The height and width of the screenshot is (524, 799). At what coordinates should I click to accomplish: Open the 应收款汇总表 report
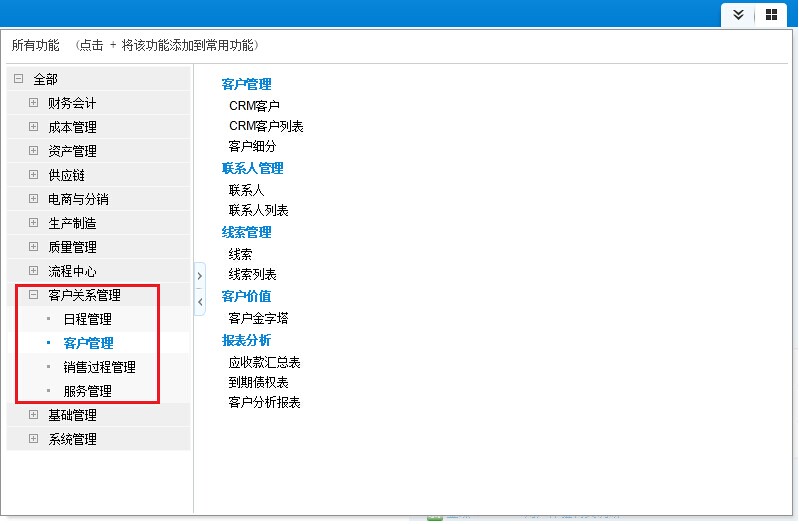264,362
